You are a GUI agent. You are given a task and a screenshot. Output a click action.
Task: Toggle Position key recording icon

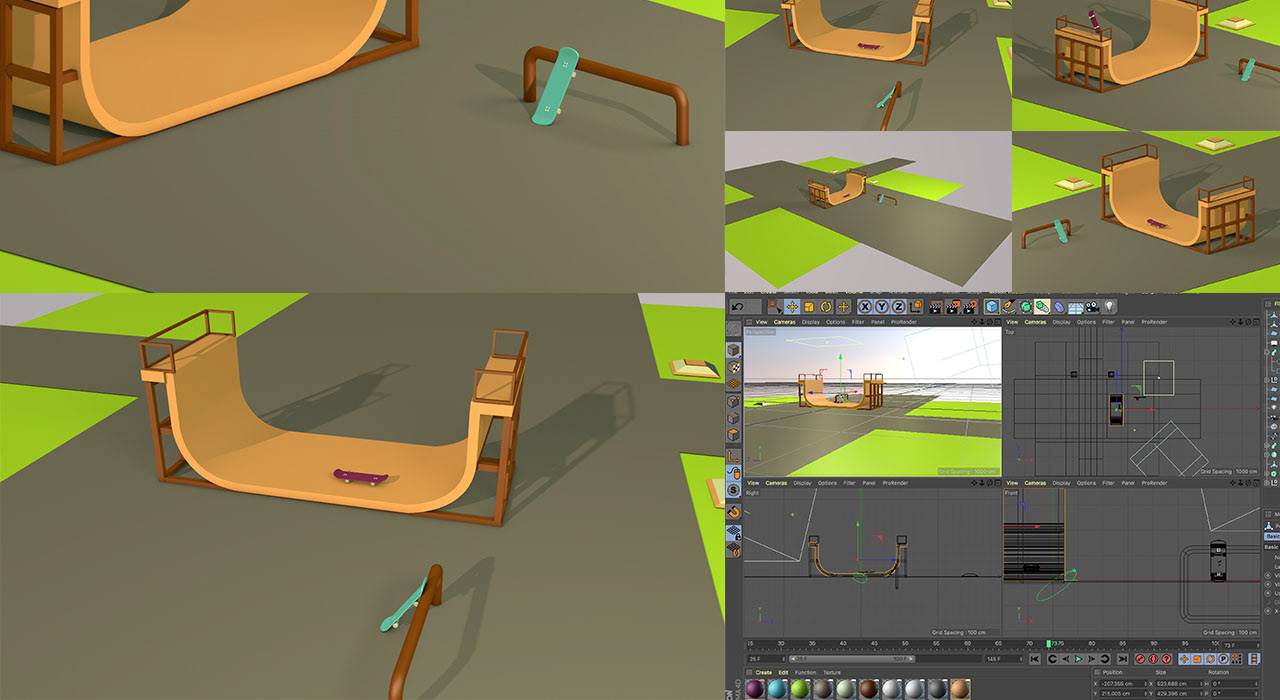click(1184, 659)
